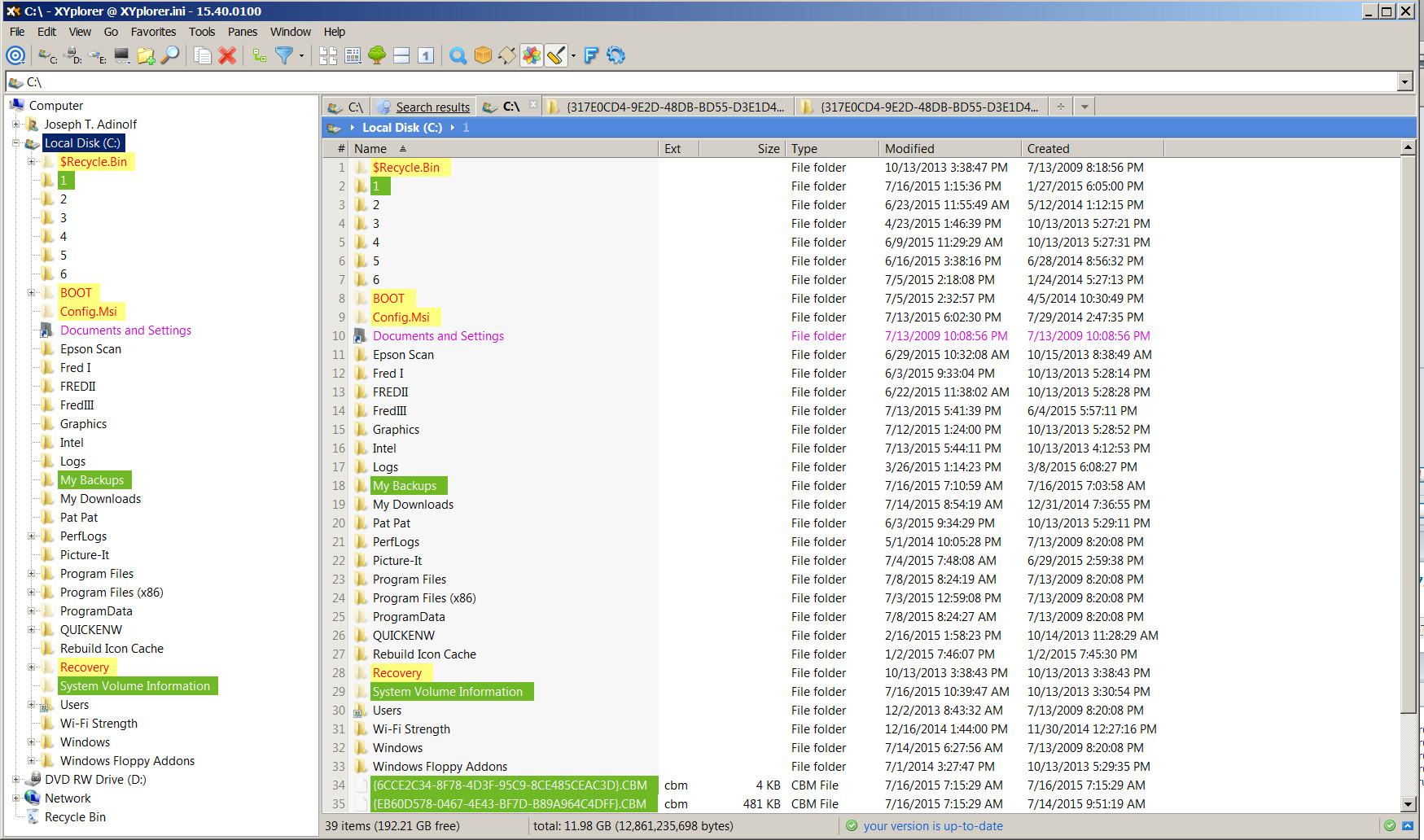
Task: Click the new tab plus button
Action: tap(1061, 107)
